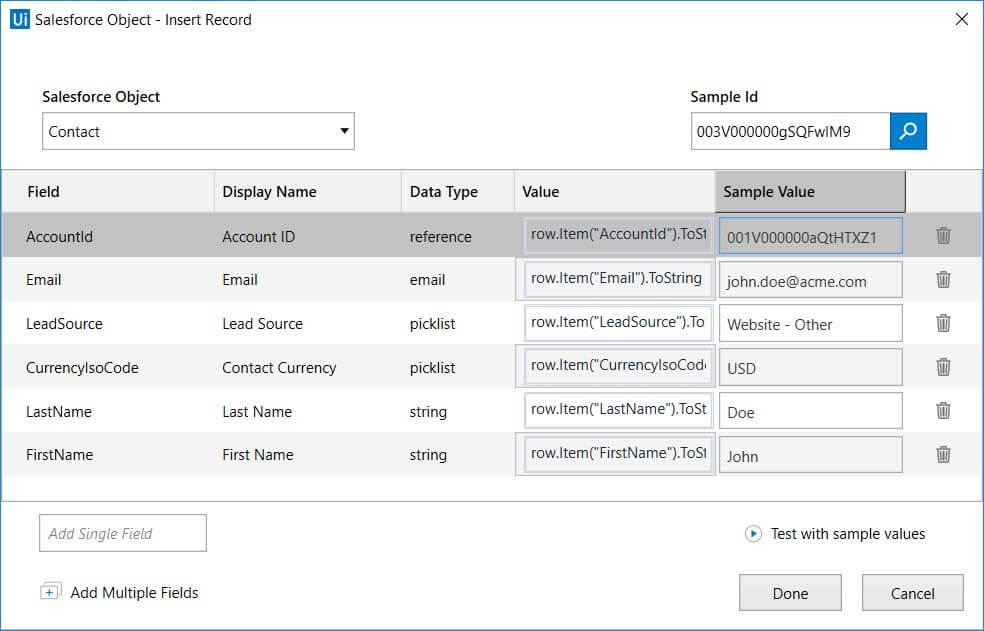This screenshot has width=984, height=631.
Task: Click the CurrencyIsoCode picklist data type cell
Action: pyautogui.click(x=432, y=368)
